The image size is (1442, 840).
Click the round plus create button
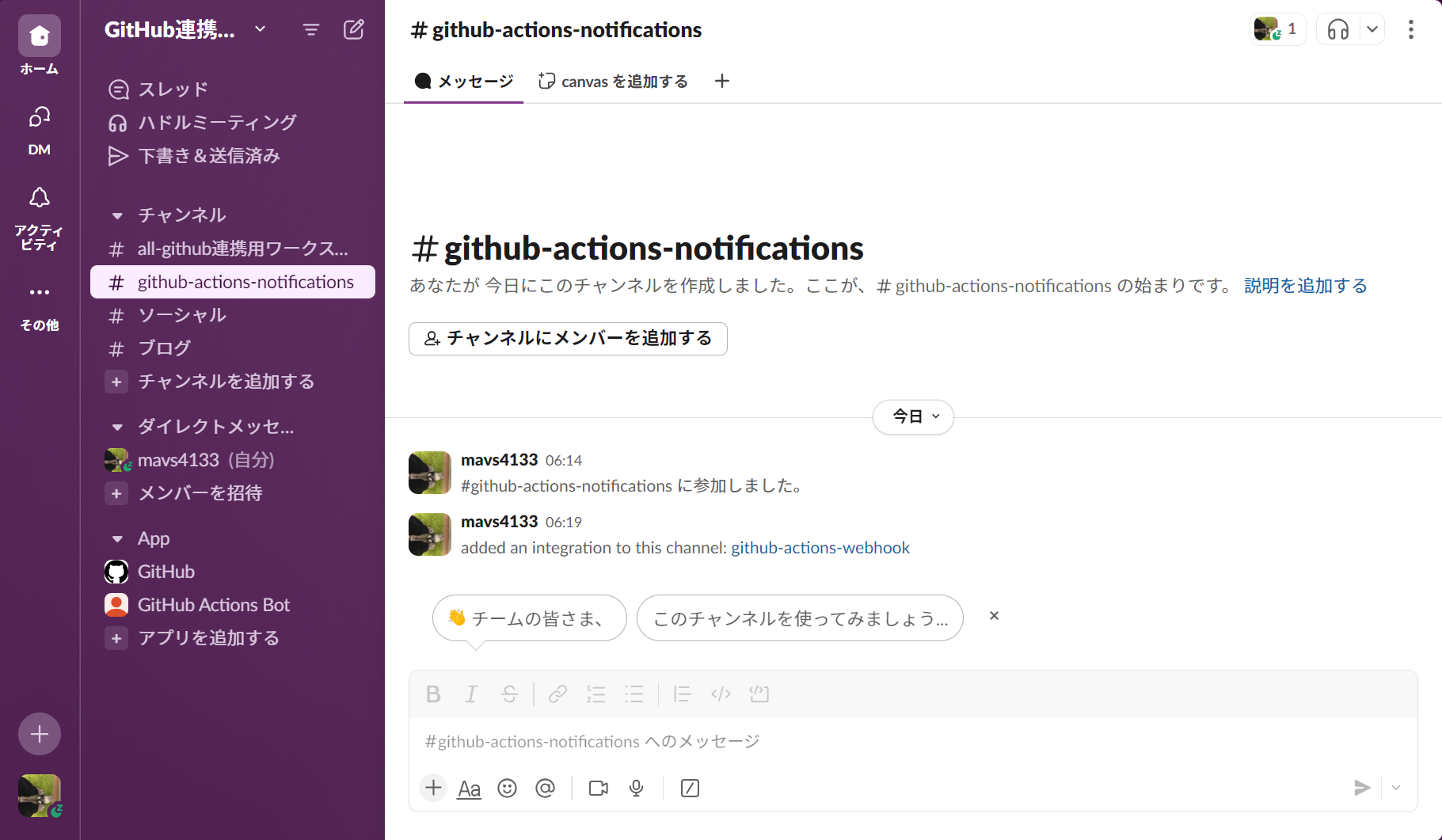pos(40,734)
